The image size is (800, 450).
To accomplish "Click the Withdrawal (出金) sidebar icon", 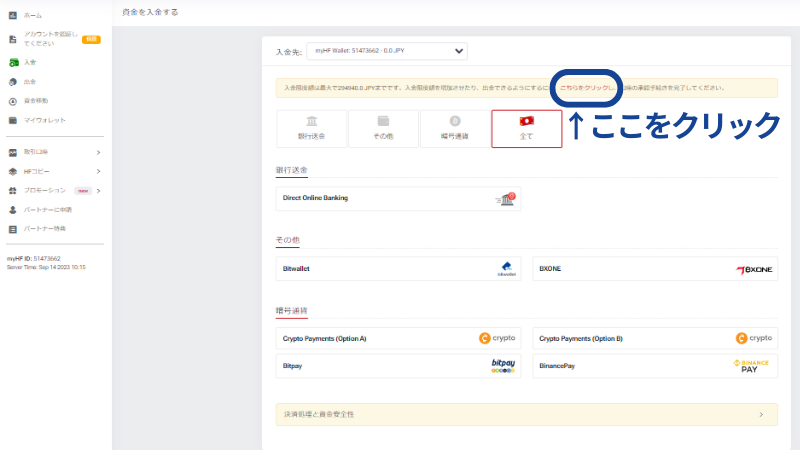I will [x=13, y=81].
